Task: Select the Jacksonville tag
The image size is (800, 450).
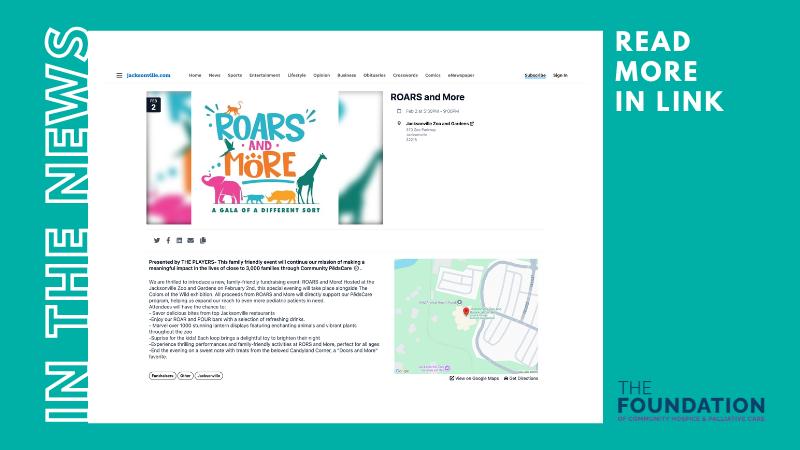Action: [x=209, y=376]
